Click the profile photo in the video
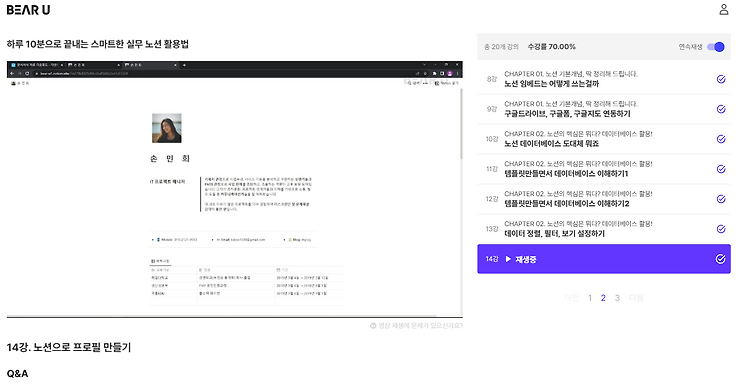This screenshot has width=750, height=389. (x=166, y=128)
